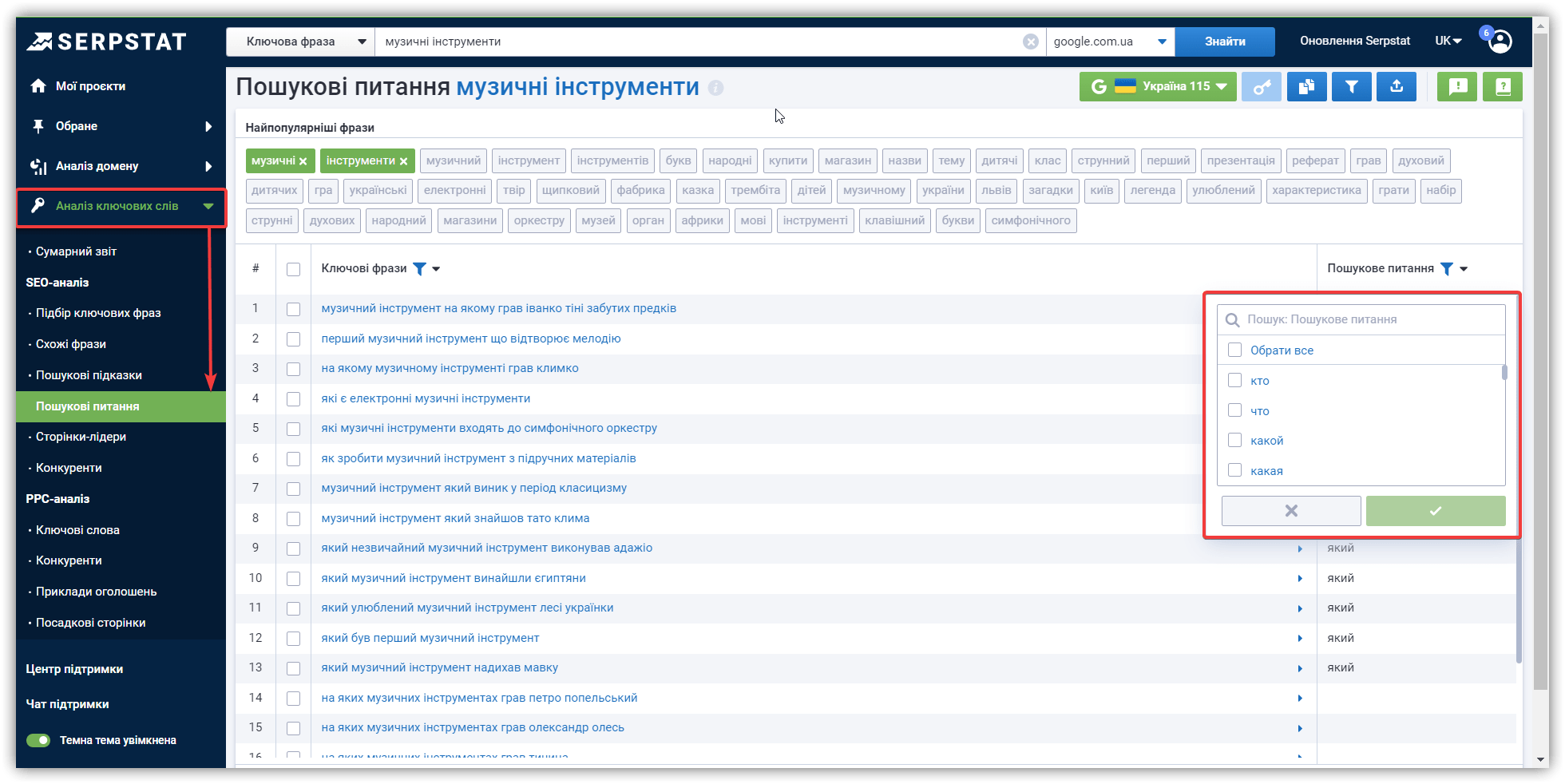1565x784 pixels.
Task: Expand row 9 arrow for який незвичайний музичний інструмент
Action: tap(1300, 548)
